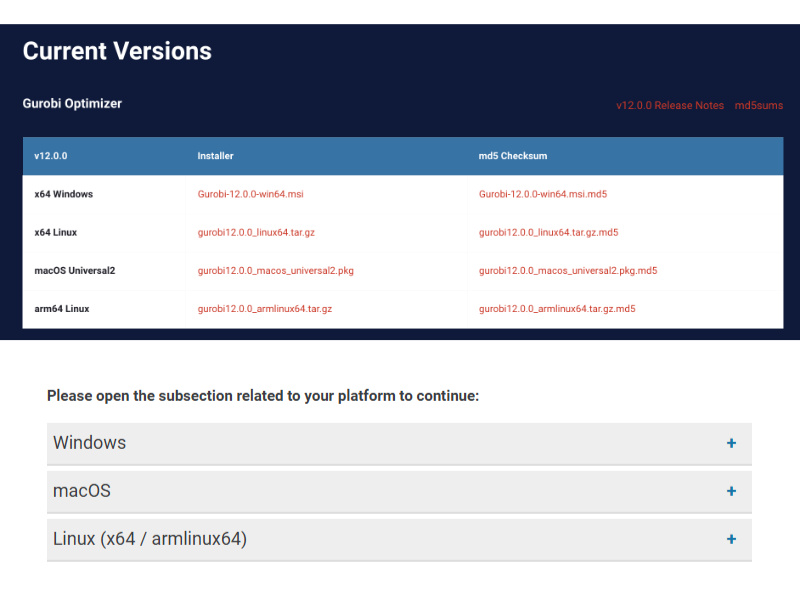Click the Current Versions heading
Viewport: 800px width, 600px height.
click(117, 51)
